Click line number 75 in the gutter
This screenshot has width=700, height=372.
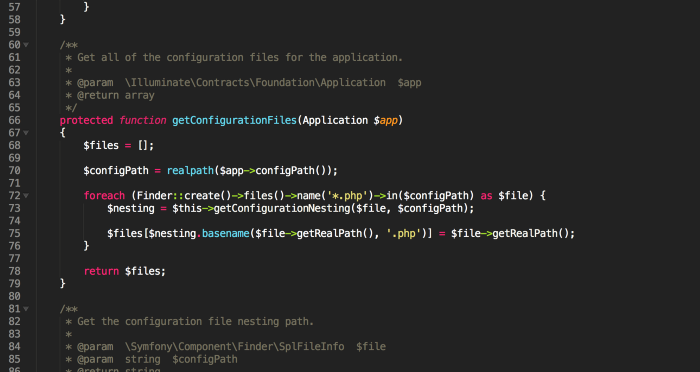14,234
